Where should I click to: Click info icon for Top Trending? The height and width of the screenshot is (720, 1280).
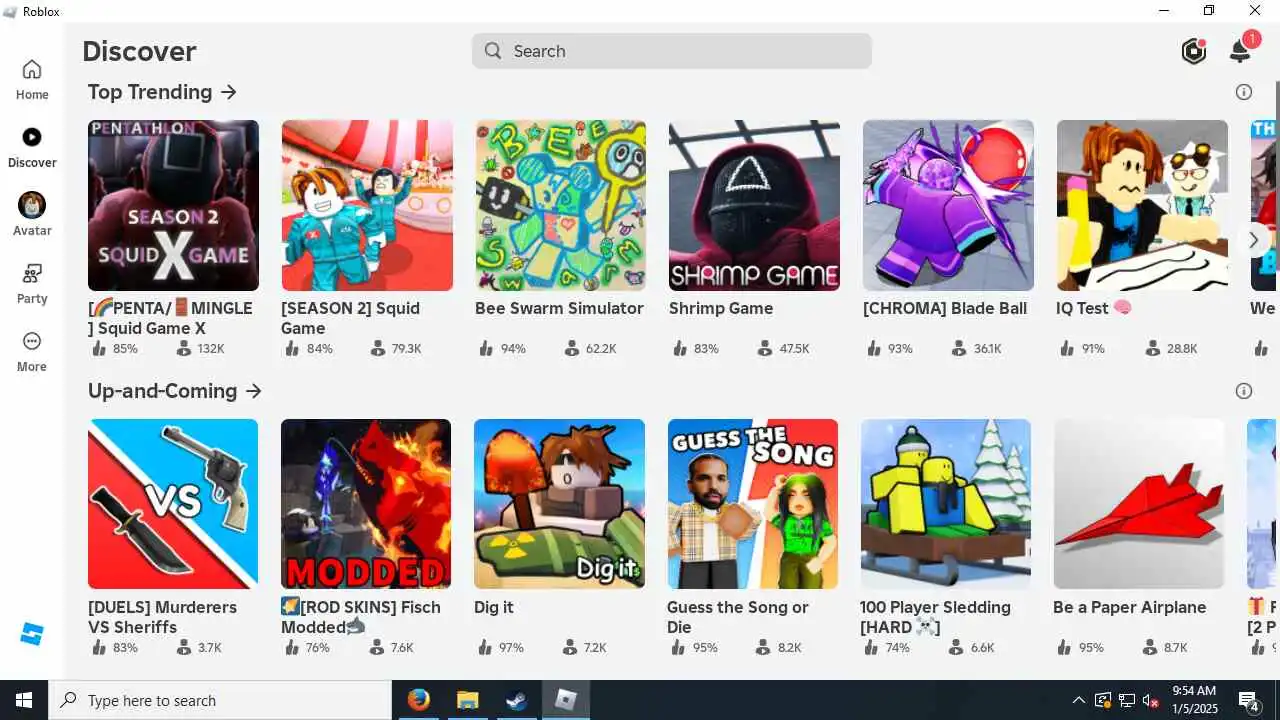tap(1244, 92)
